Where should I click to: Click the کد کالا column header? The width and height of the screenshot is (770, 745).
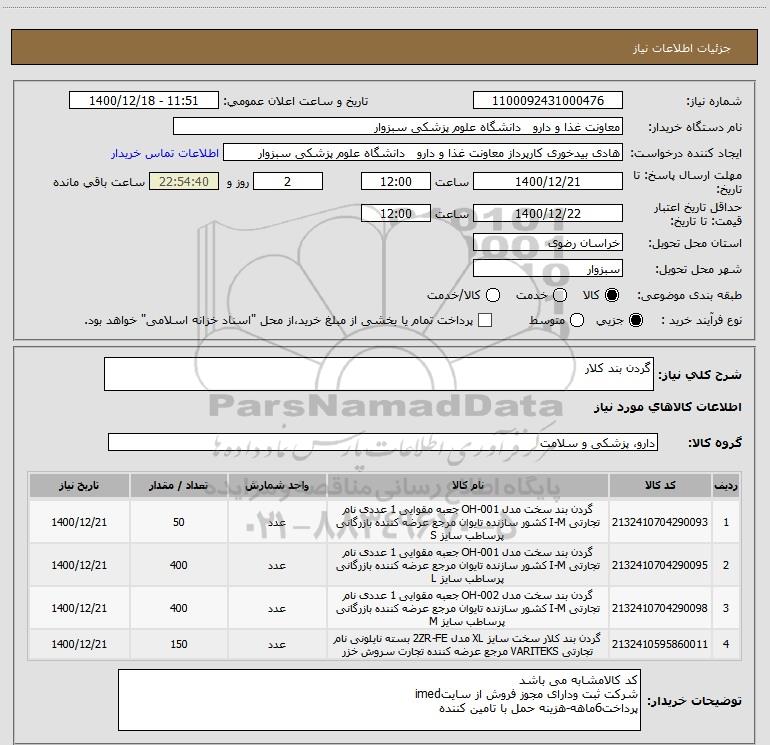660,486
